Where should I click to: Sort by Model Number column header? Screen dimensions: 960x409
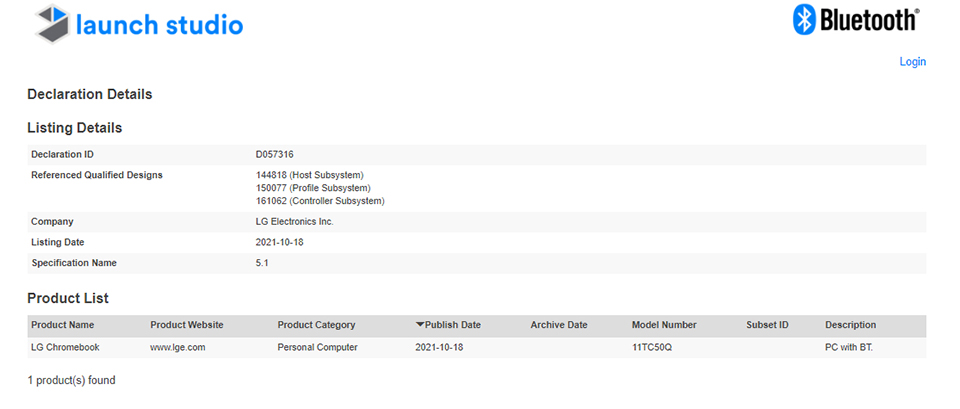(x=664, y=325)
